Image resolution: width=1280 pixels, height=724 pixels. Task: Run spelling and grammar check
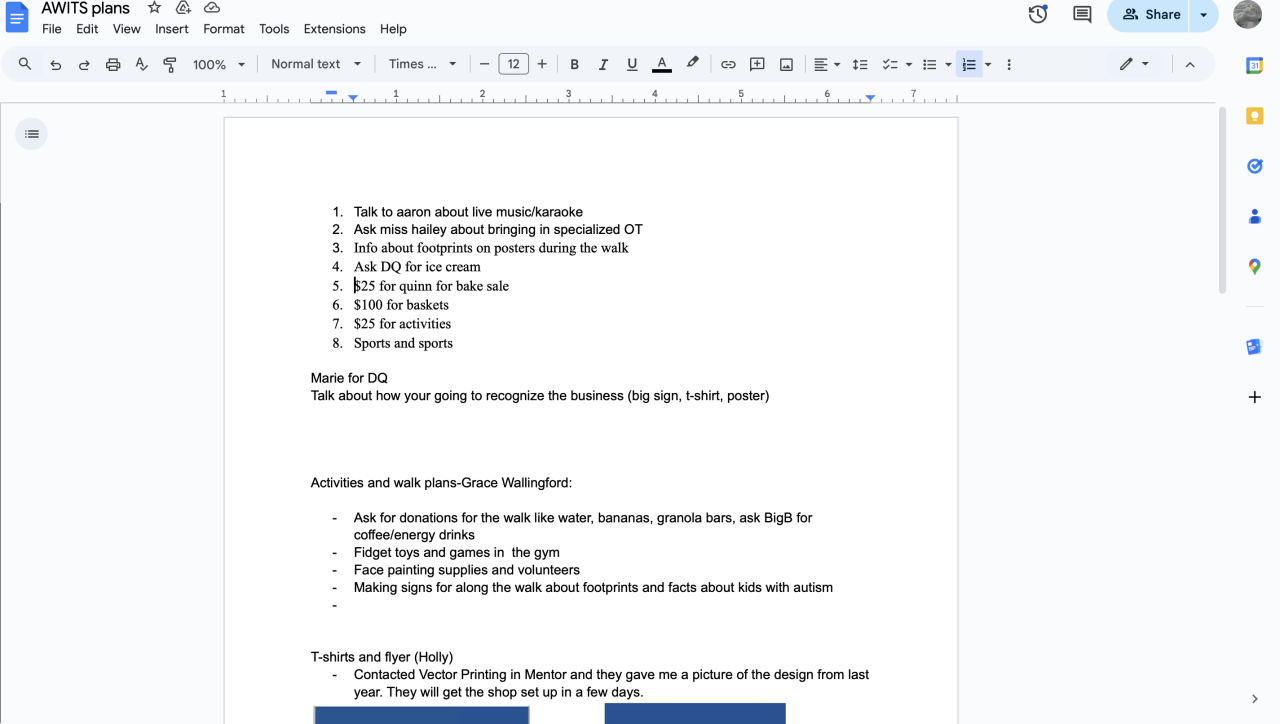tap(142, 64)
